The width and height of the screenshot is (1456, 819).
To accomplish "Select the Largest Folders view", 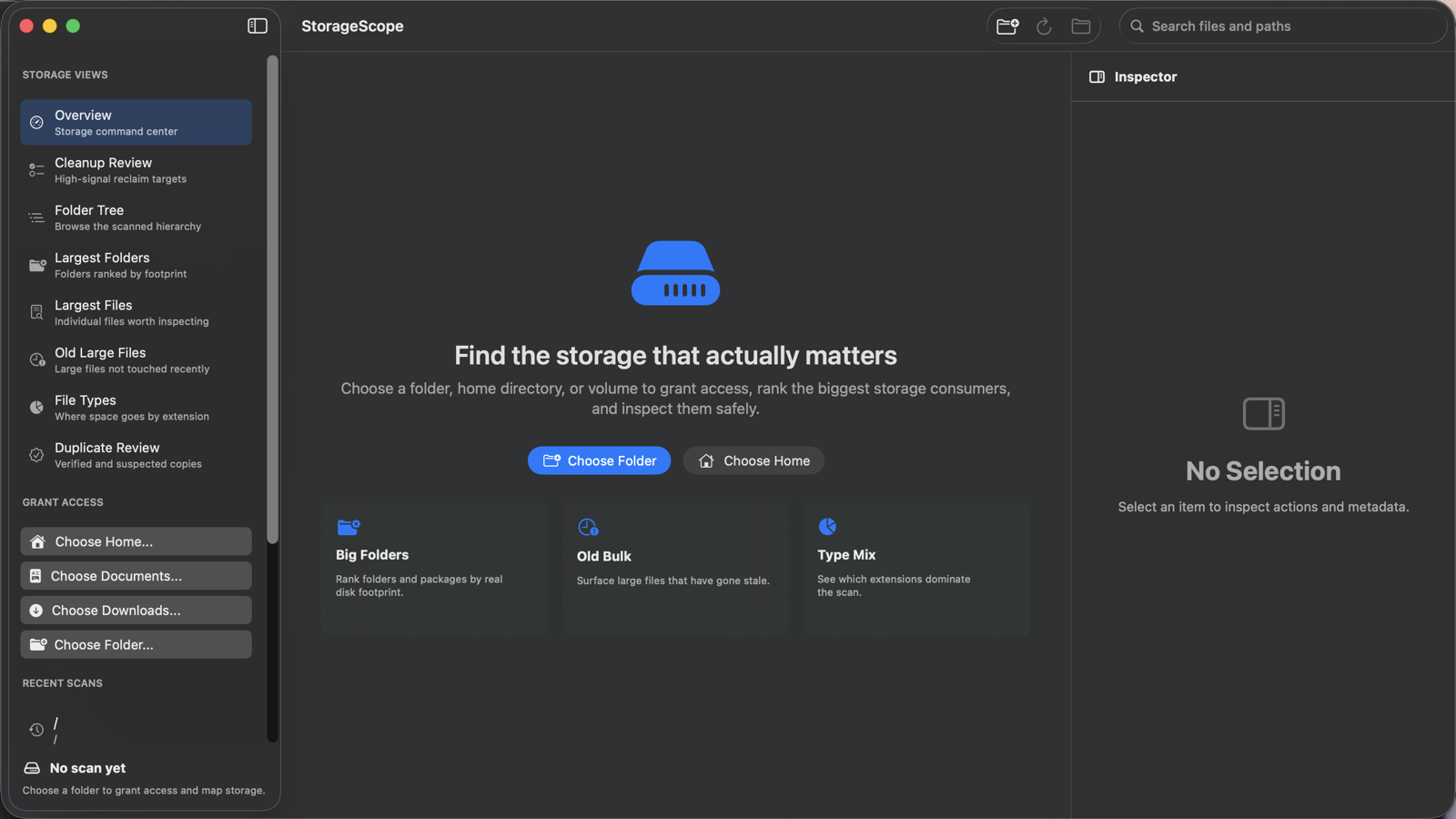I will 136,266.
